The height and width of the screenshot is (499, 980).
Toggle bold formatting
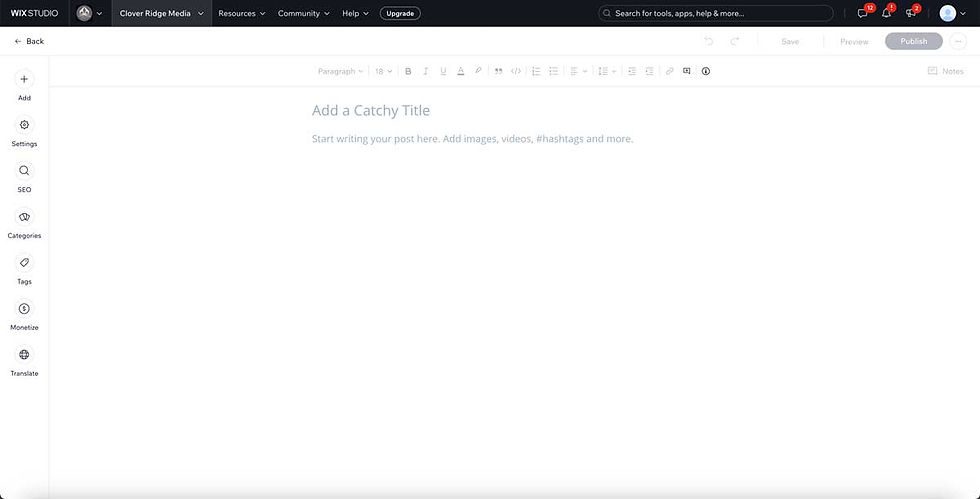[408, 71]
